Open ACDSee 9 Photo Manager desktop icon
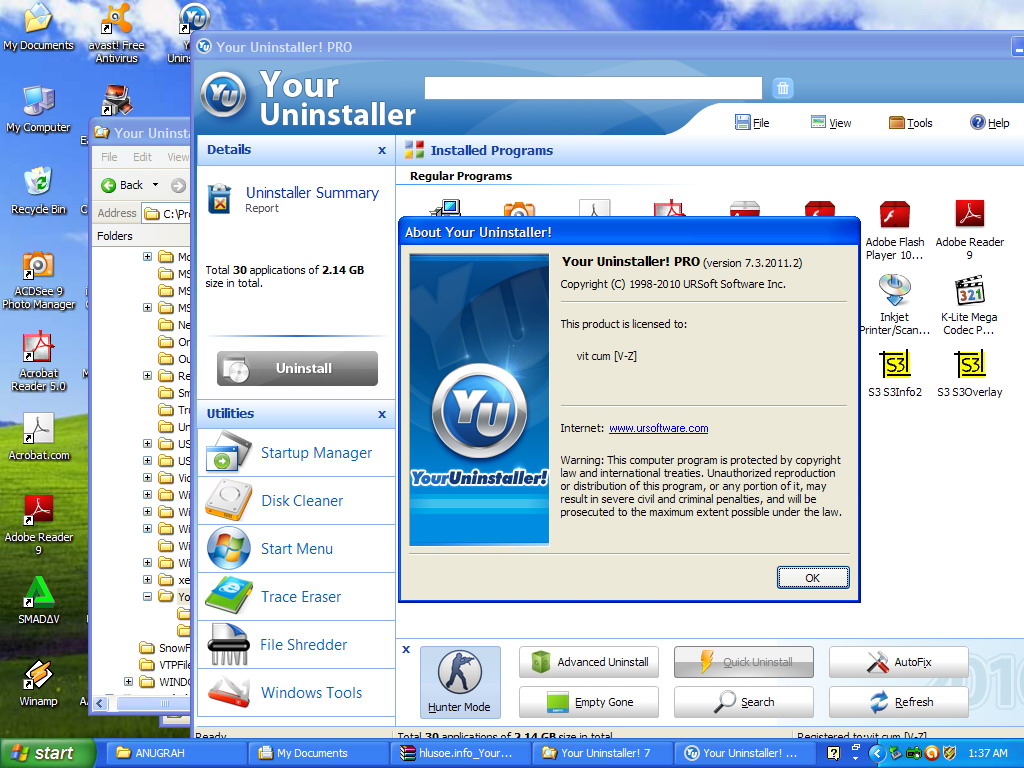Screen dimensions: 1024x768 point(39,280)
